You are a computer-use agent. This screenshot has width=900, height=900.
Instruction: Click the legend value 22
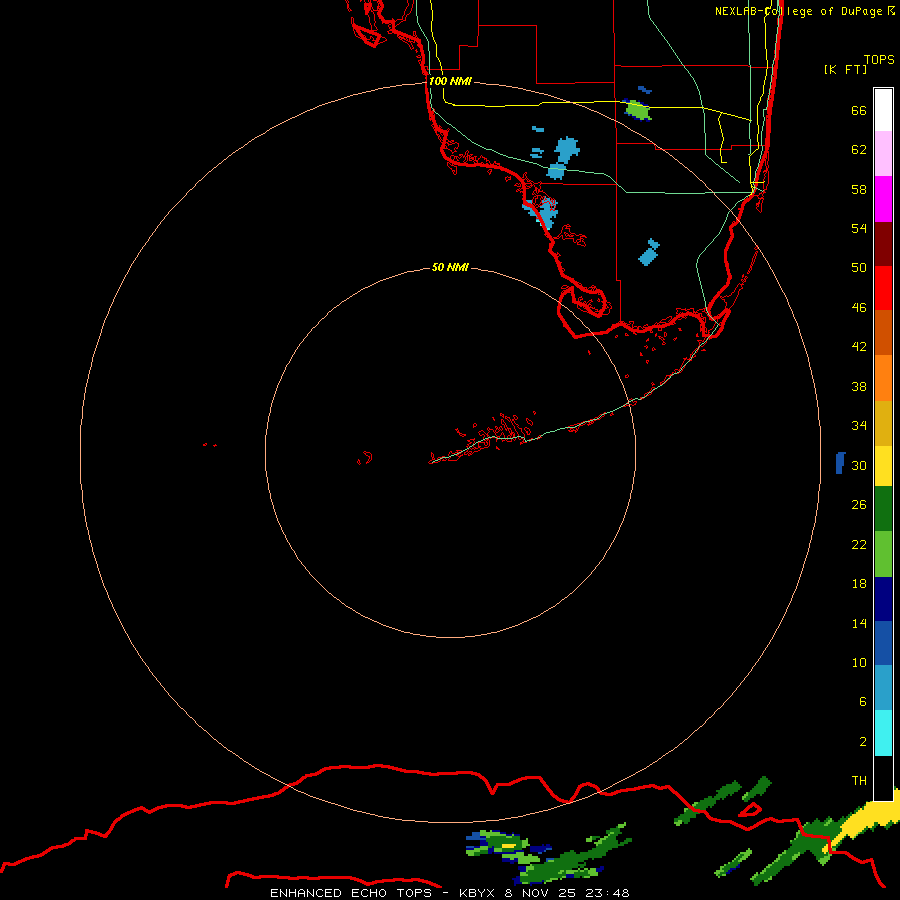(x=859, y=545)
